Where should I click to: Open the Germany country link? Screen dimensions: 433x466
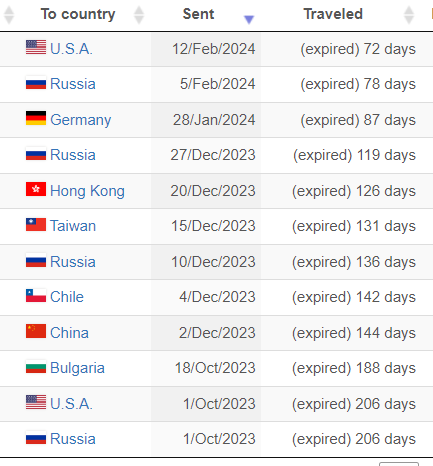[x=80, y=120]
